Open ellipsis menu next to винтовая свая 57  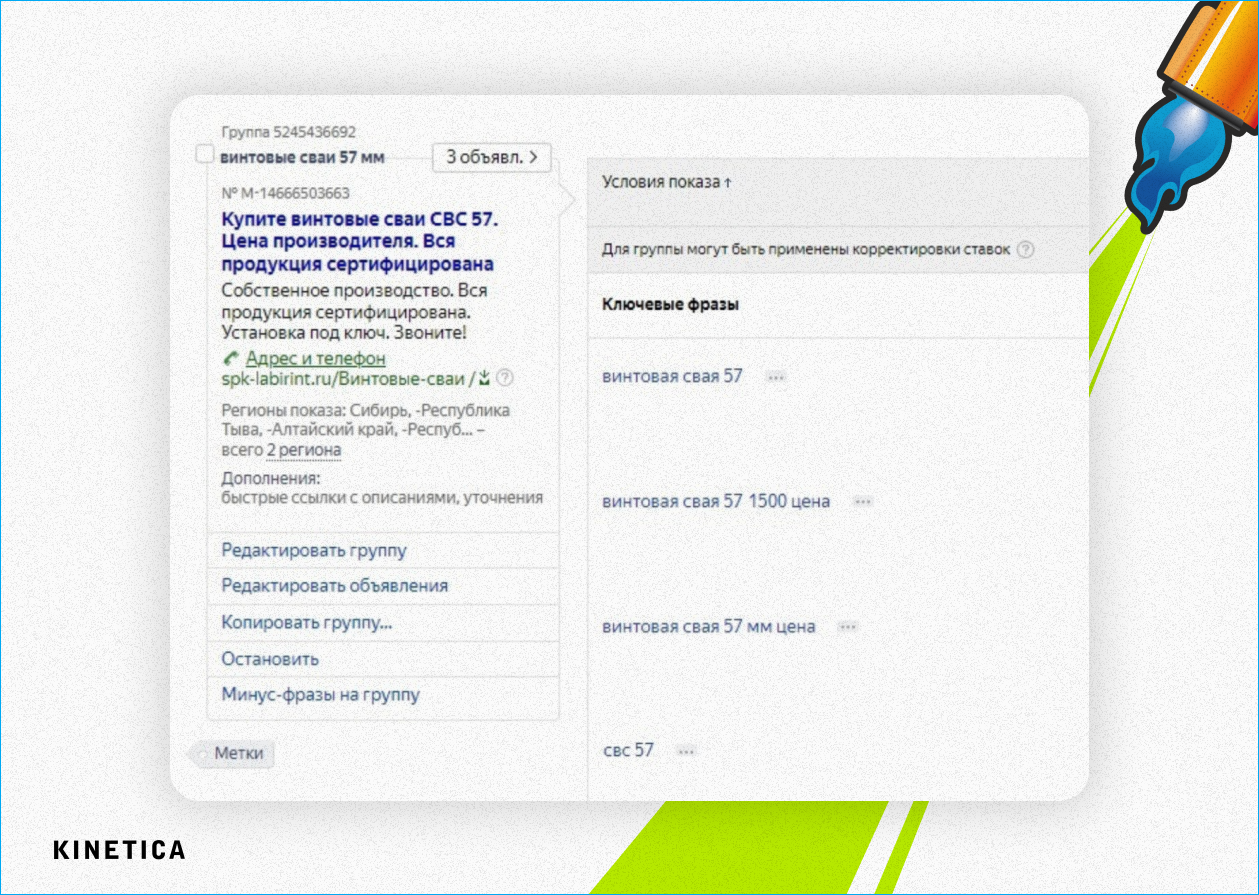click(x=776, y=377)
